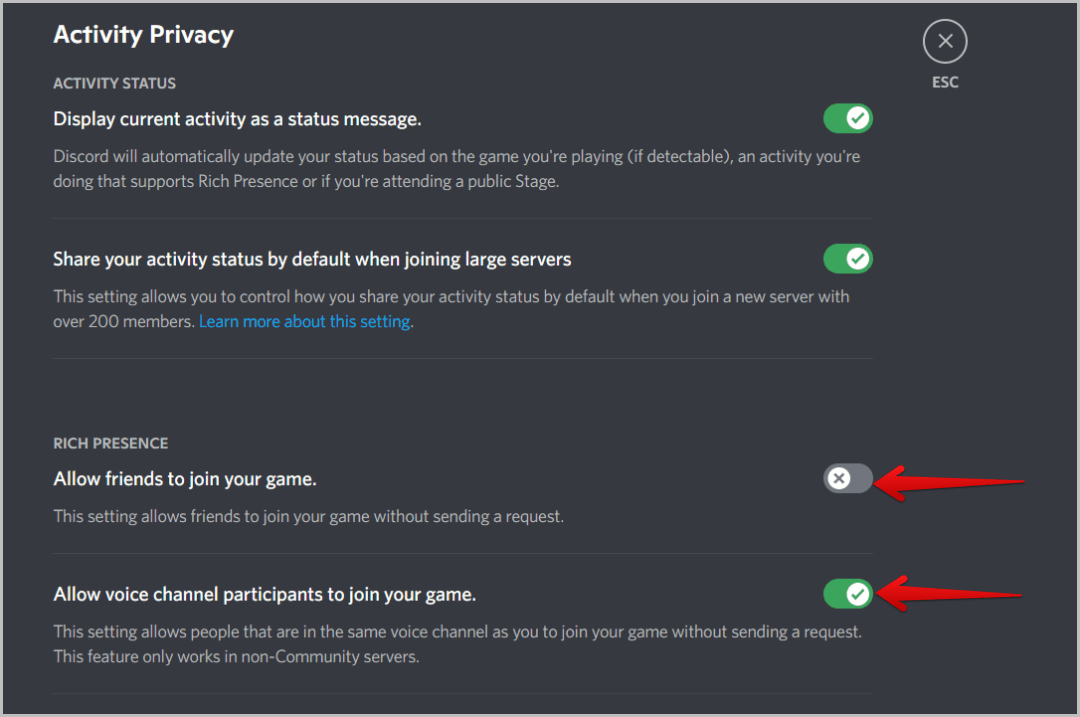The image size is (1080, 717).
Task: Click the Display current activity setting label
Action: coord(237,119)
